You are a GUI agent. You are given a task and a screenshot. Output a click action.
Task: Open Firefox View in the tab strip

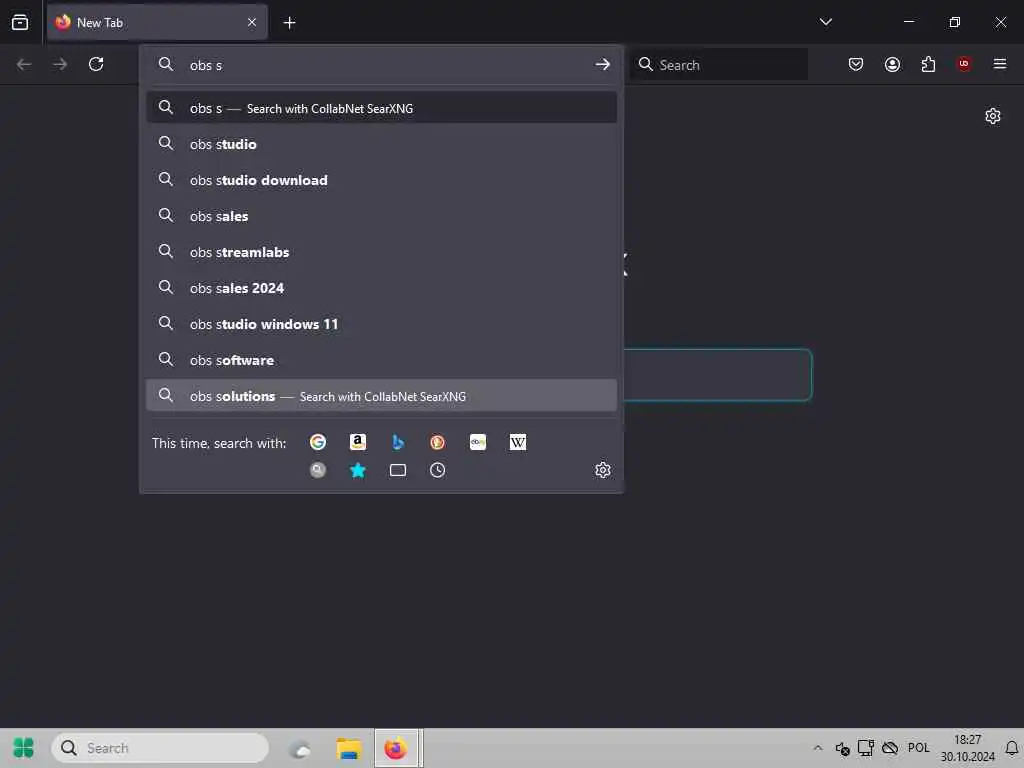tap(20, 22)
